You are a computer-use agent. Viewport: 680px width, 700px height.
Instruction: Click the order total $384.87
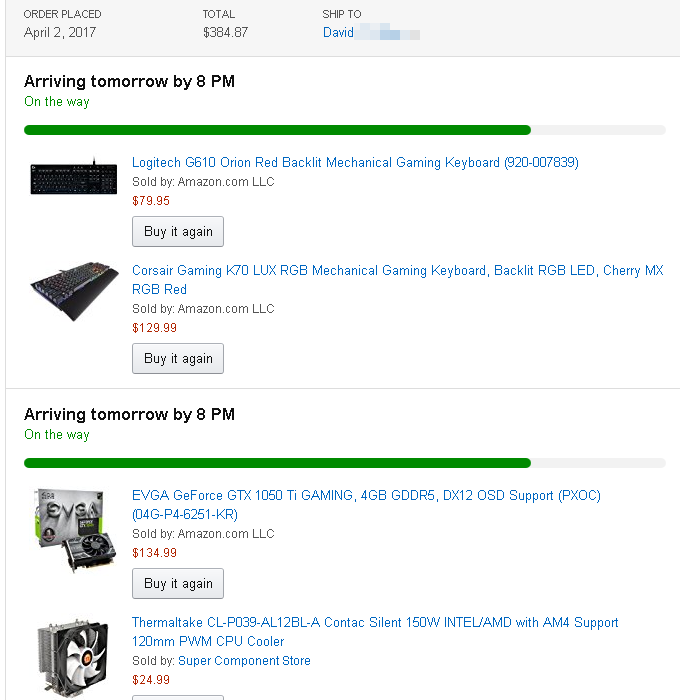pyautogui.click(x=225, y=33)
